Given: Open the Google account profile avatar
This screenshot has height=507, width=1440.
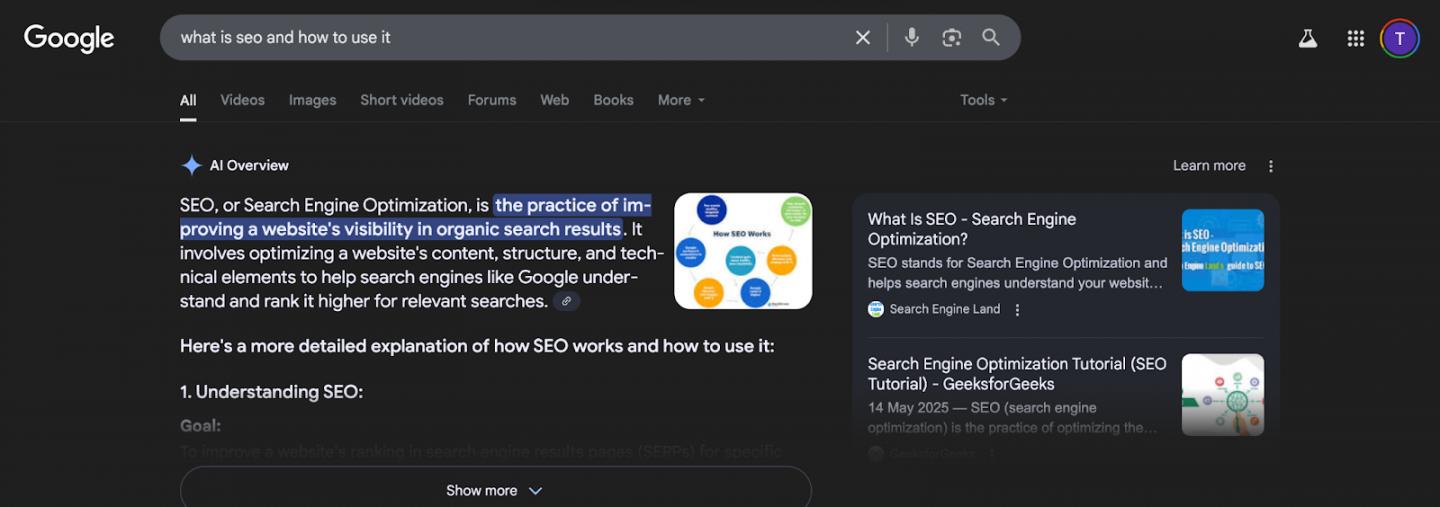Looking at the screenshot, I should (1399, 39).
